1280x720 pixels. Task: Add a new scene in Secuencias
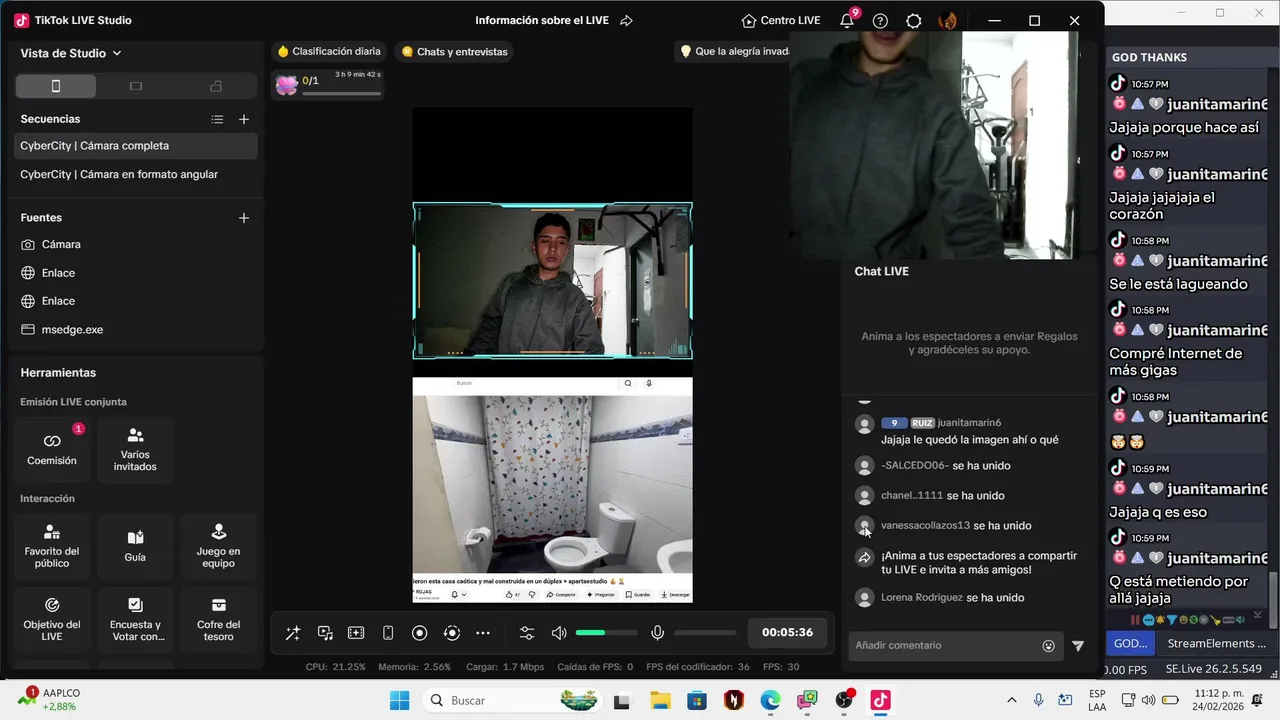[x=244, y=119]
